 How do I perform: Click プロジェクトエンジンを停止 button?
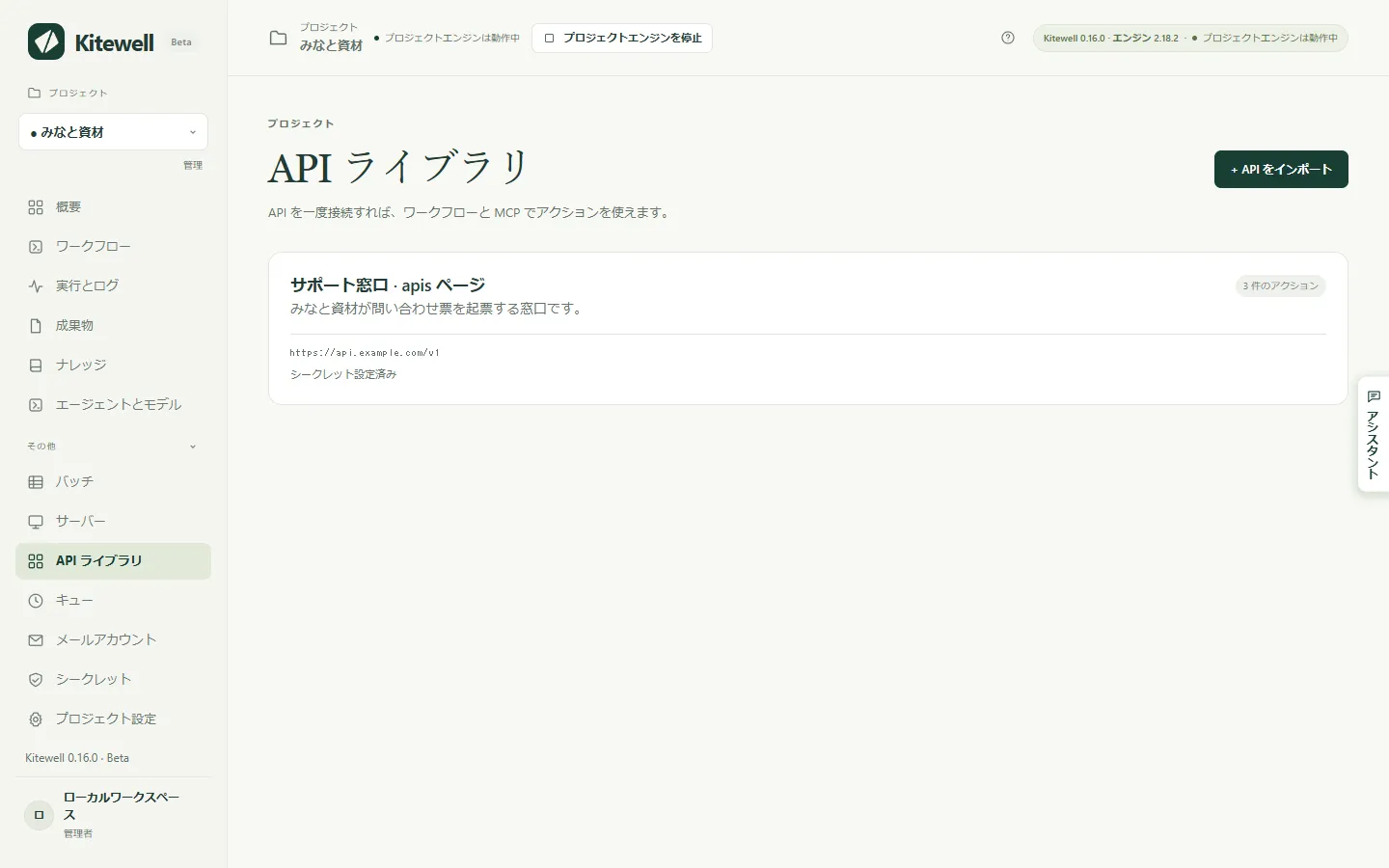pyautogui.click(x=622, y=38)
